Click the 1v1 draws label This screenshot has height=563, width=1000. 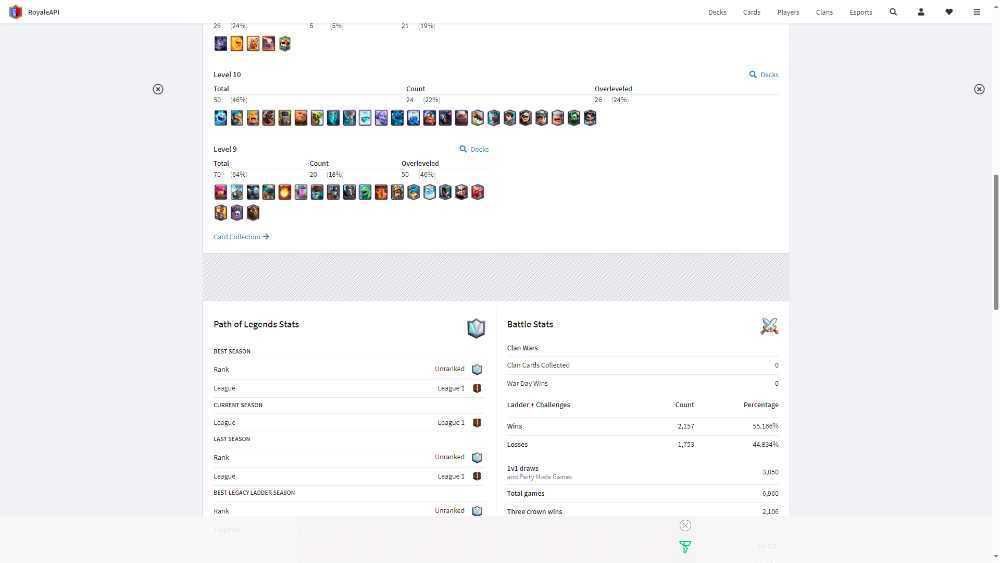522,468
